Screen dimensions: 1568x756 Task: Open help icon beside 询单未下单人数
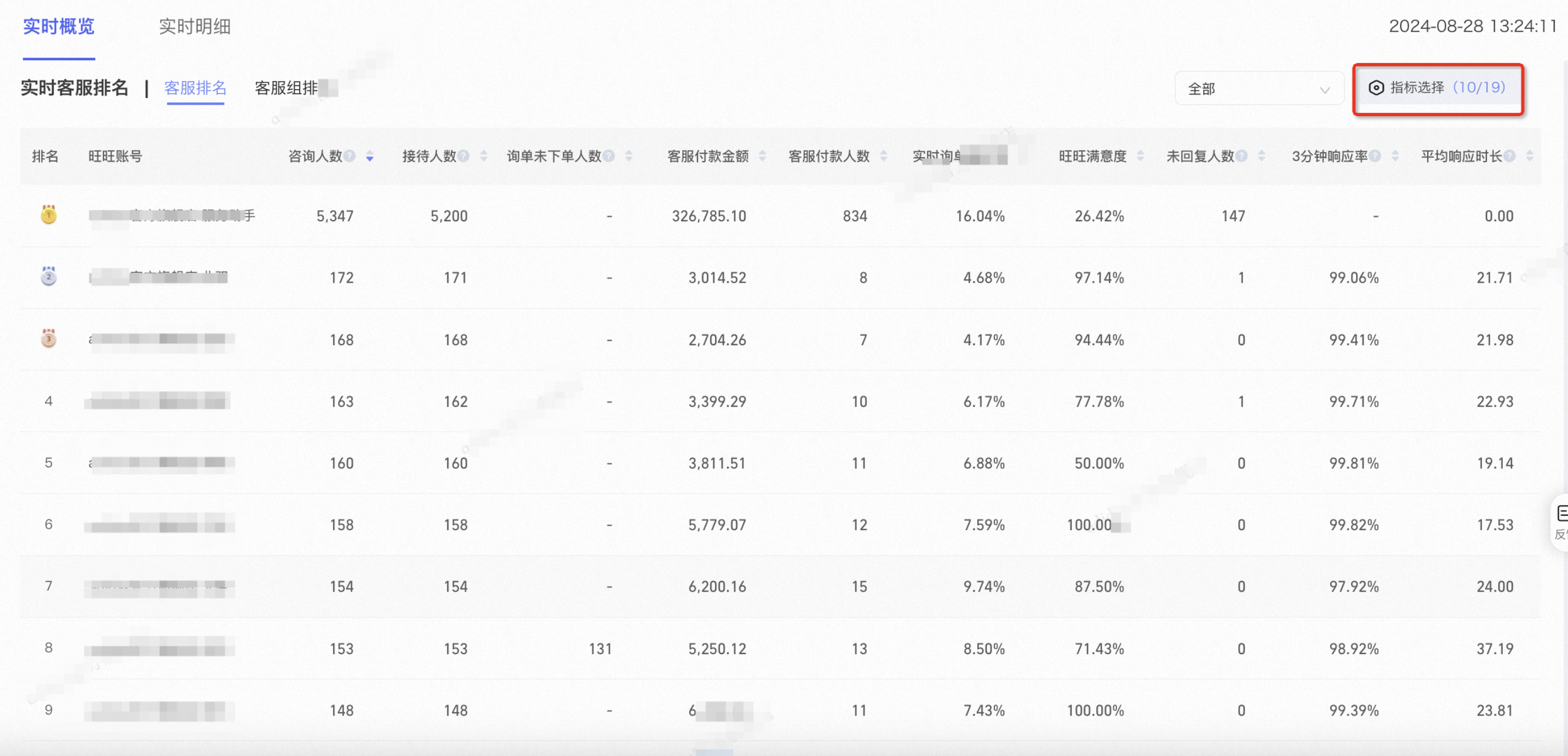coord(608,157)
